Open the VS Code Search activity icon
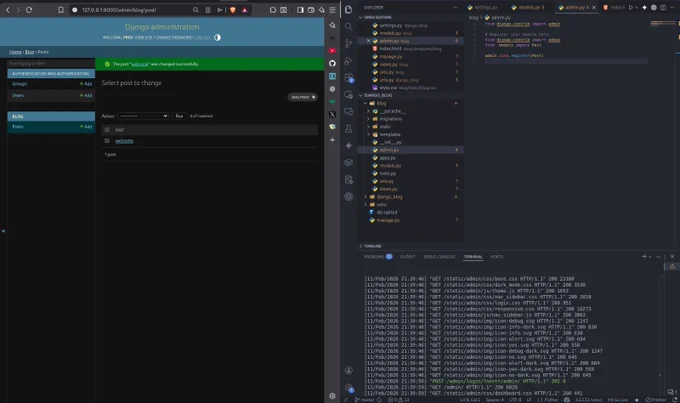 (x=348, y=26)
